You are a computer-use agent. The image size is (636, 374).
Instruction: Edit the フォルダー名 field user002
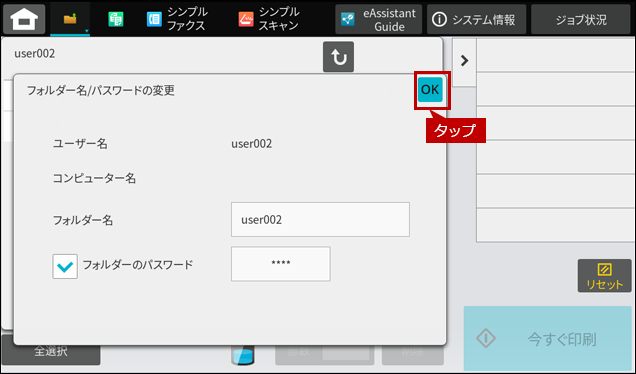[x=320, y=219]
